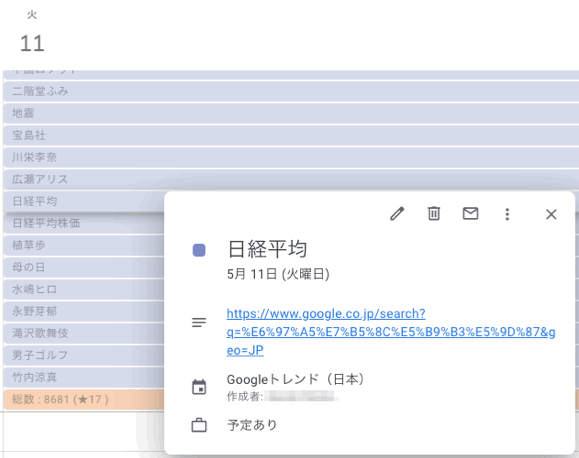Select the 竹内涼真 event
The height and width of the screenshot is (458, 579).
(x=84, y=377)
